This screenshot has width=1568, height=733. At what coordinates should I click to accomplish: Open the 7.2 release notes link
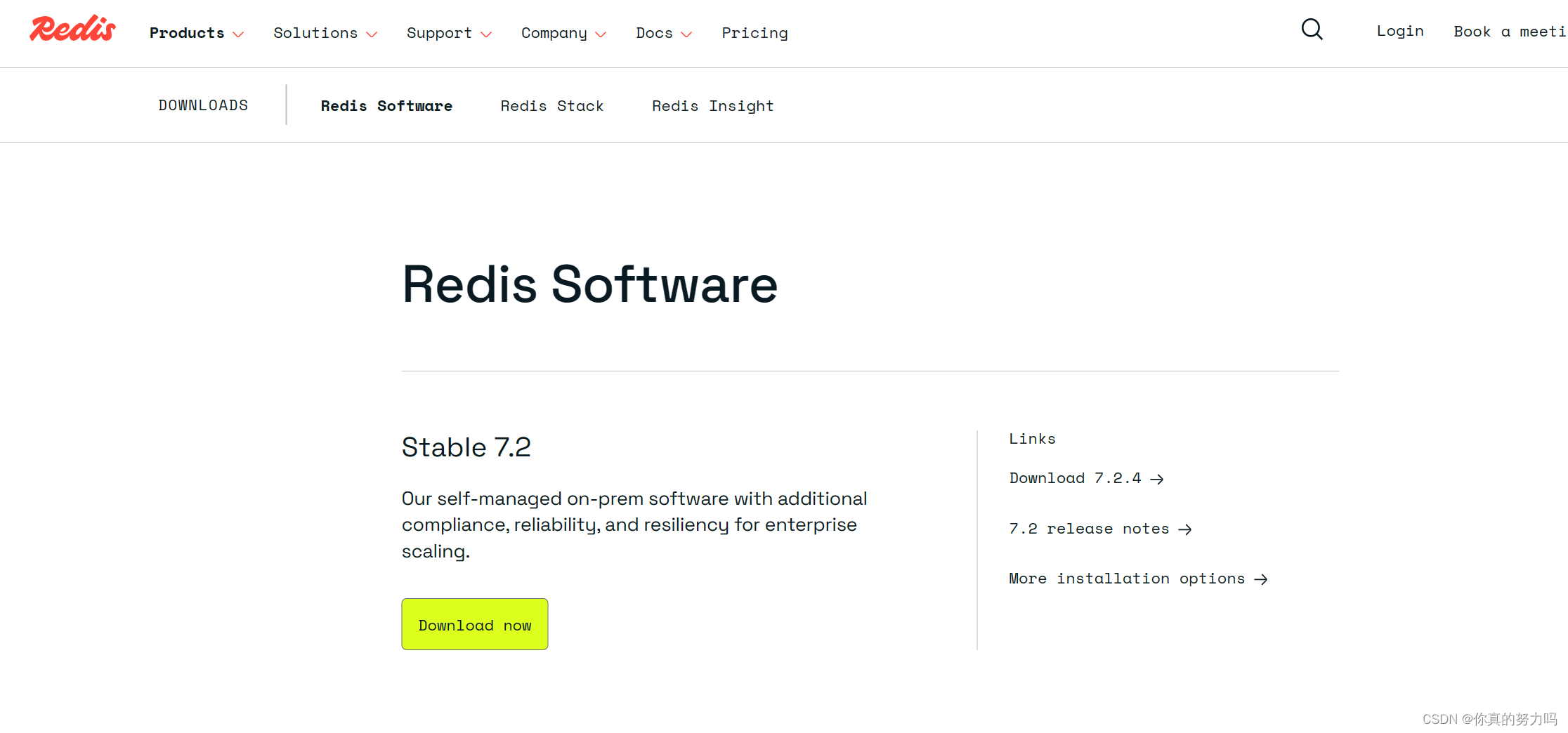[x=1088, y=529]
